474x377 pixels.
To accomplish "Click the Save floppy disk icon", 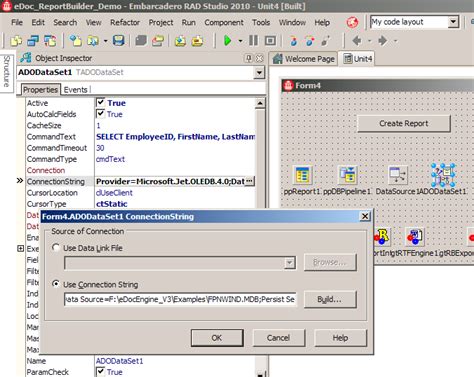I will click(x=118, y=41).
